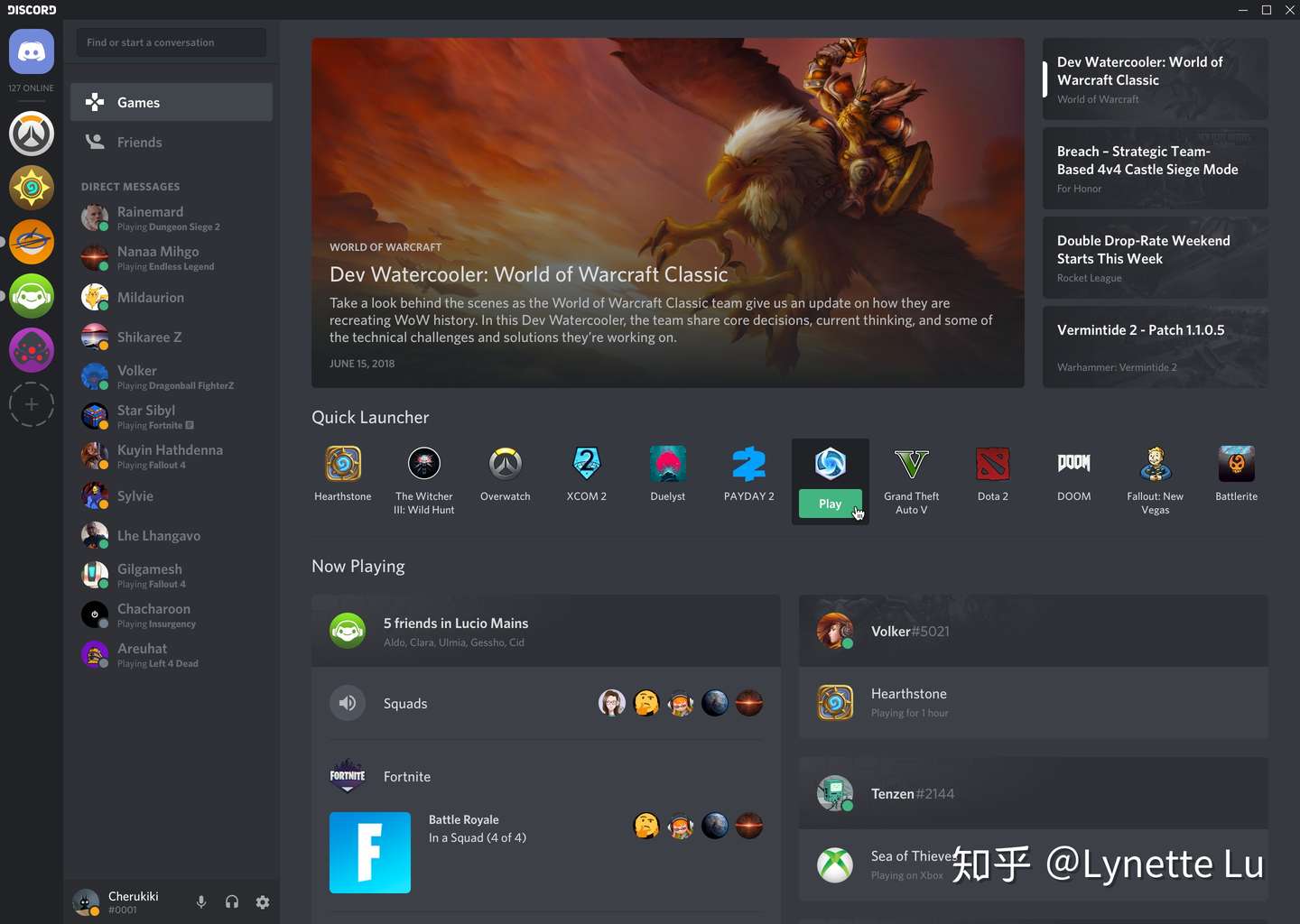This screenshot has width=1300, height=924.
Task: Click Find or start a conversation field
Action: pos(172,42)
